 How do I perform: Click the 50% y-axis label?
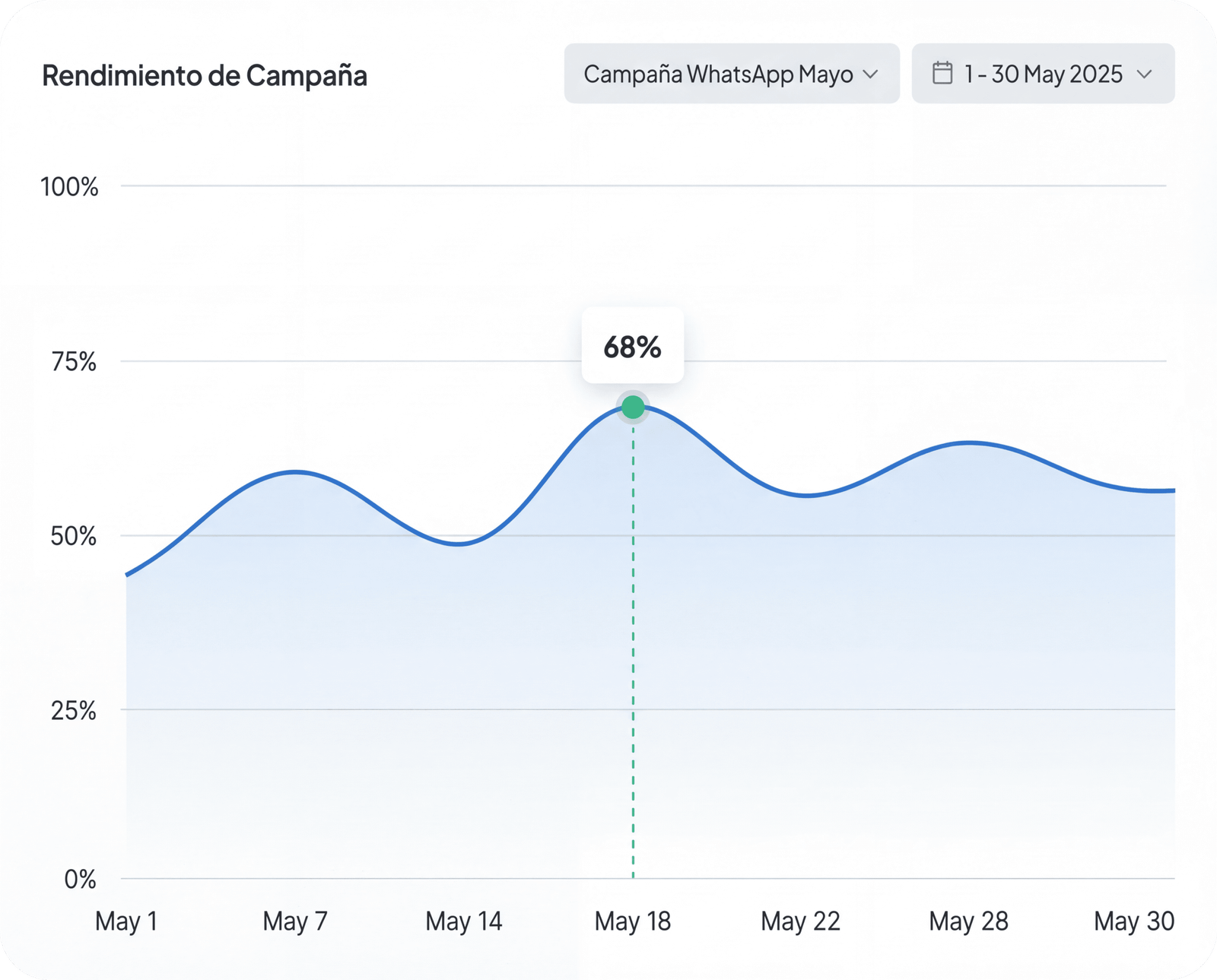point(74,537)
